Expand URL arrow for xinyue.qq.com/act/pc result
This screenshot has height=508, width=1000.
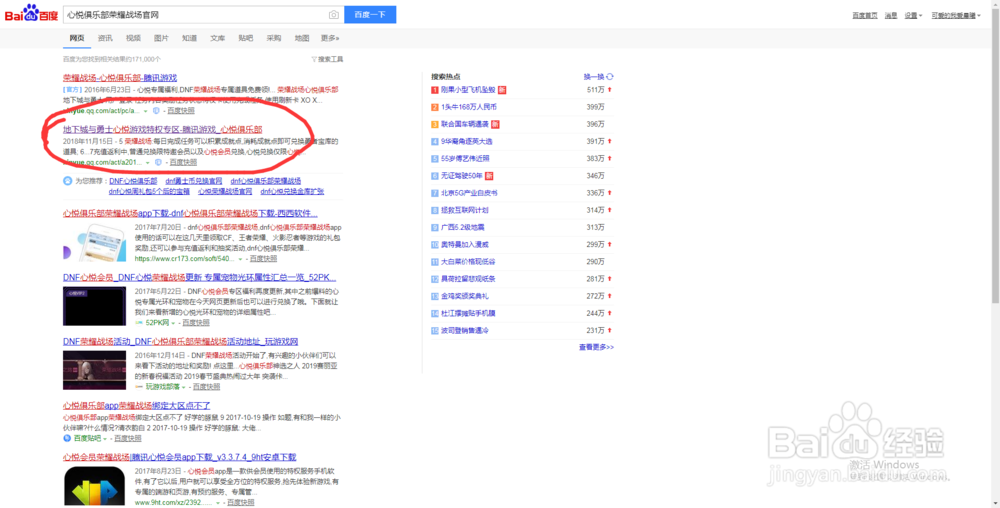coord(145,111)
